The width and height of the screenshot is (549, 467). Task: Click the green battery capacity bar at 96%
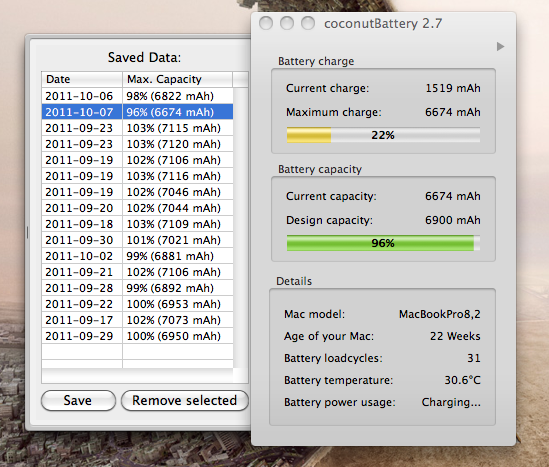point(383,243)
